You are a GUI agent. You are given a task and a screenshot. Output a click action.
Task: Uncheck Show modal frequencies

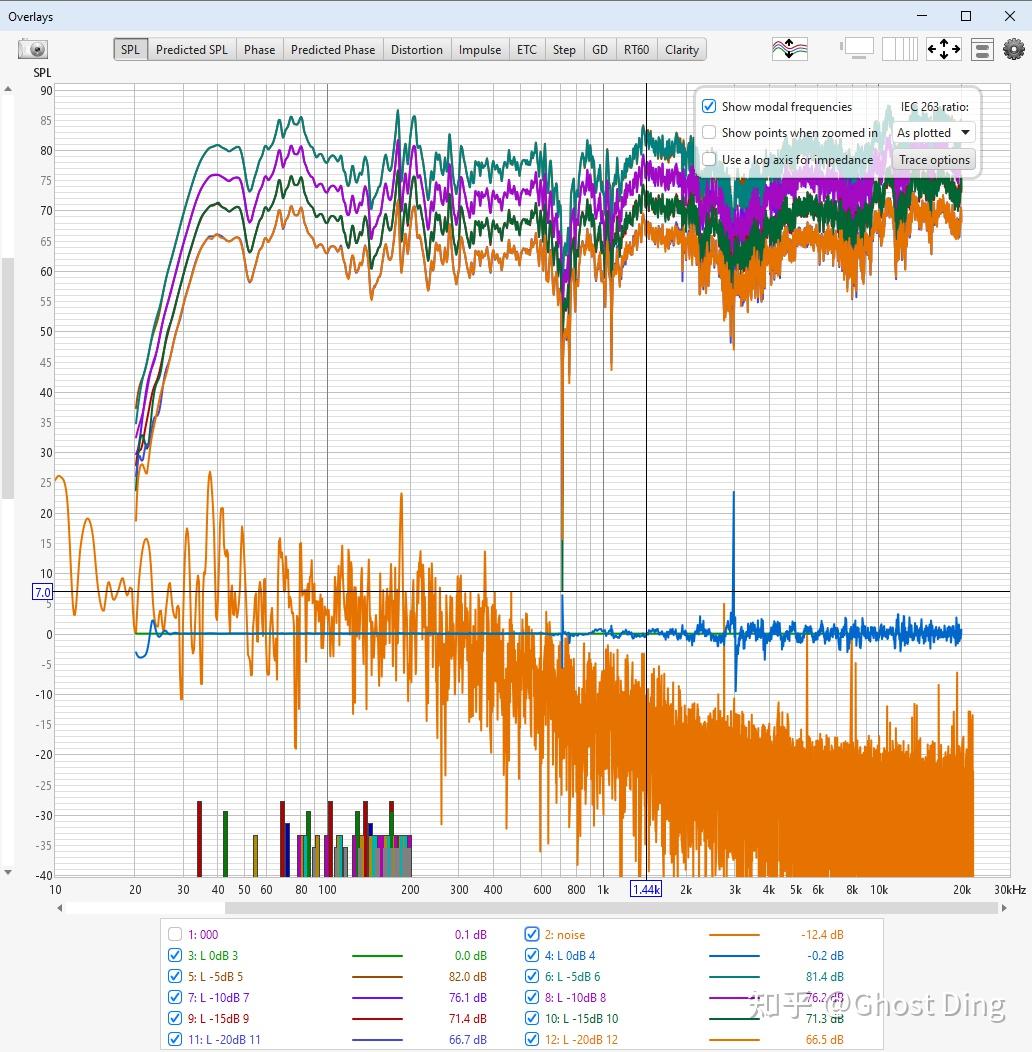(709, 106)
